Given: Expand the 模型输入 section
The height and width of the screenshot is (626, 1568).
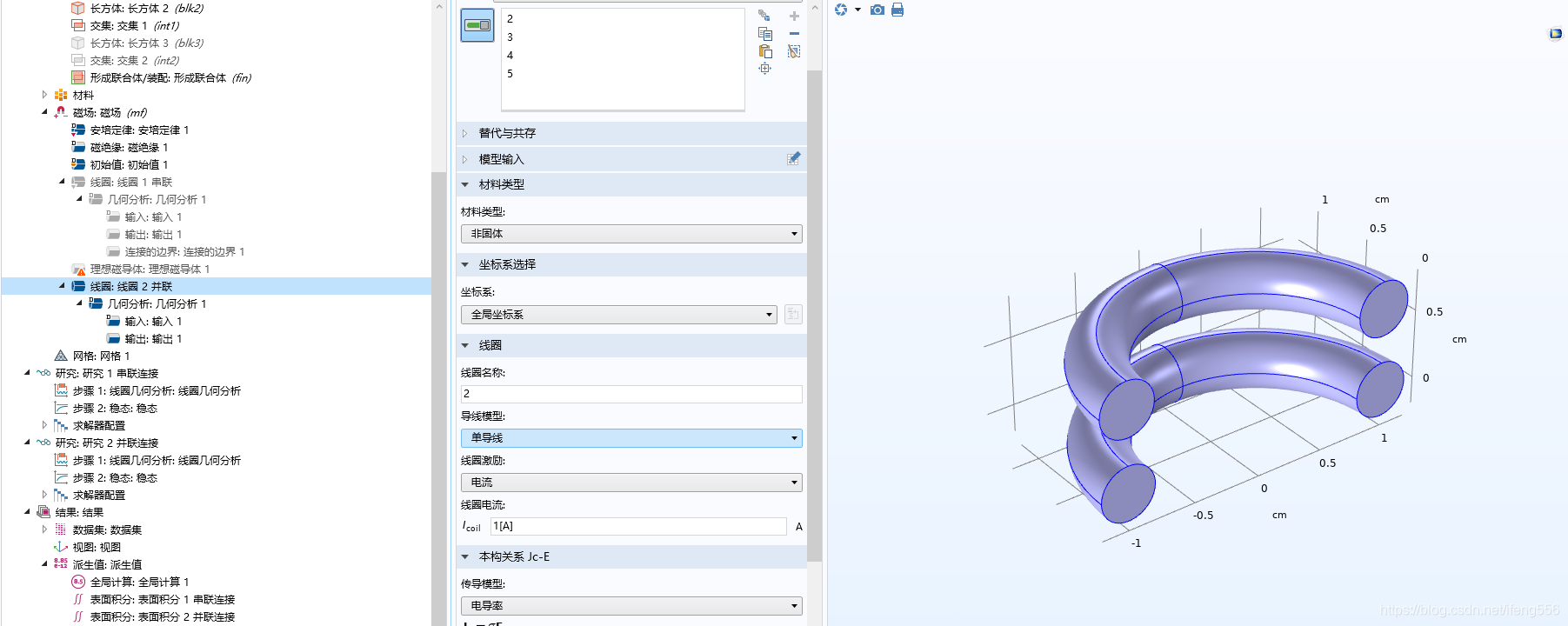Looking at the screenshot, I should coord(464,159).
